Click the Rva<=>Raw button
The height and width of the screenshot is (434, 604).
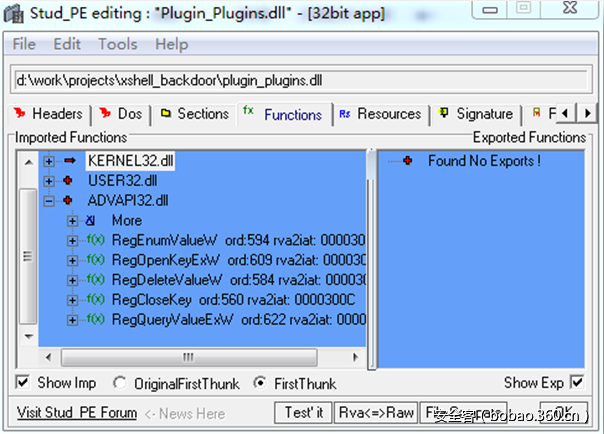point(375,412)
